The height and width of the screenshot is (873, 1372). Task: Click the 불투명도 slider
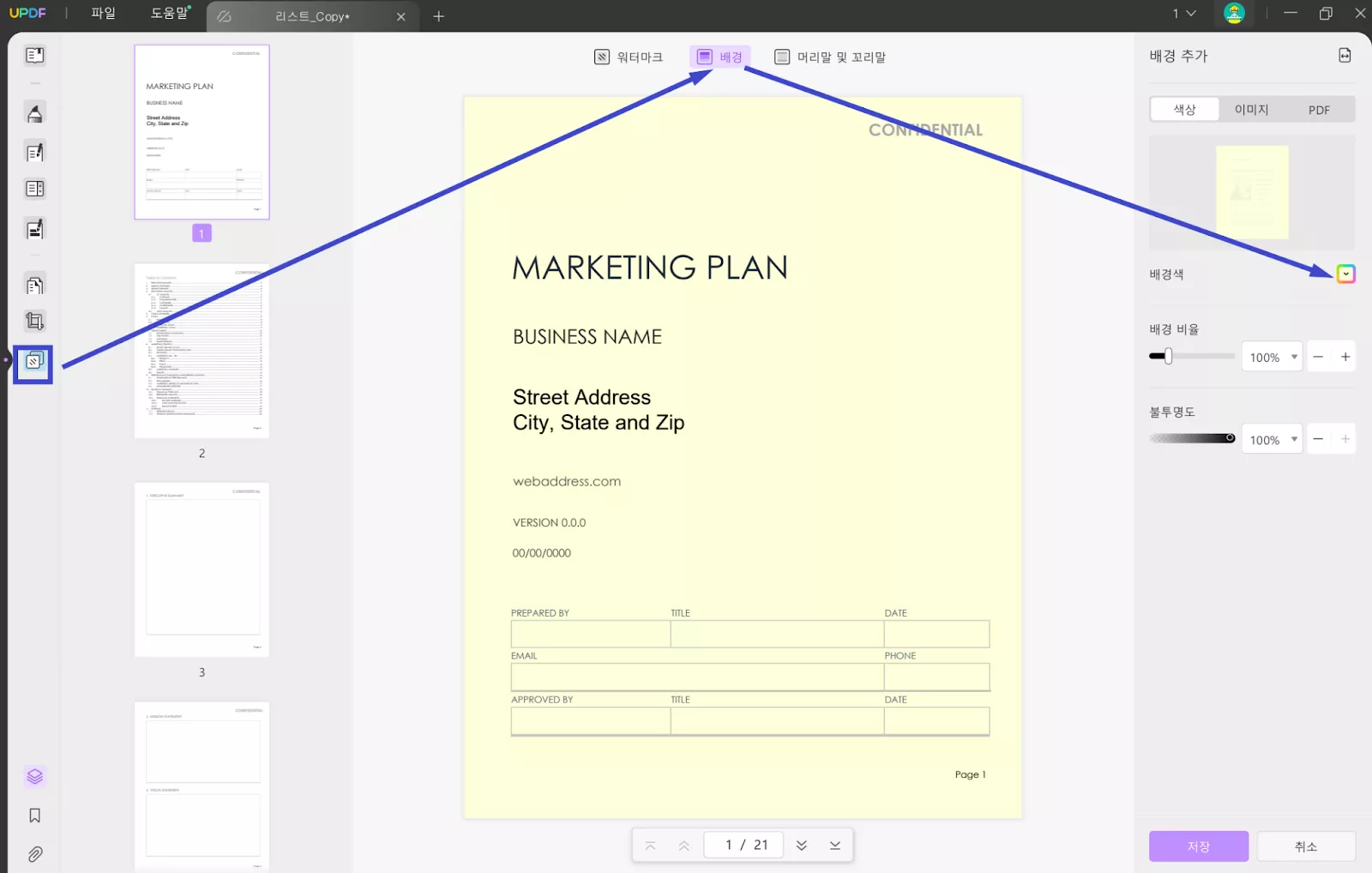coord(1192,439)
